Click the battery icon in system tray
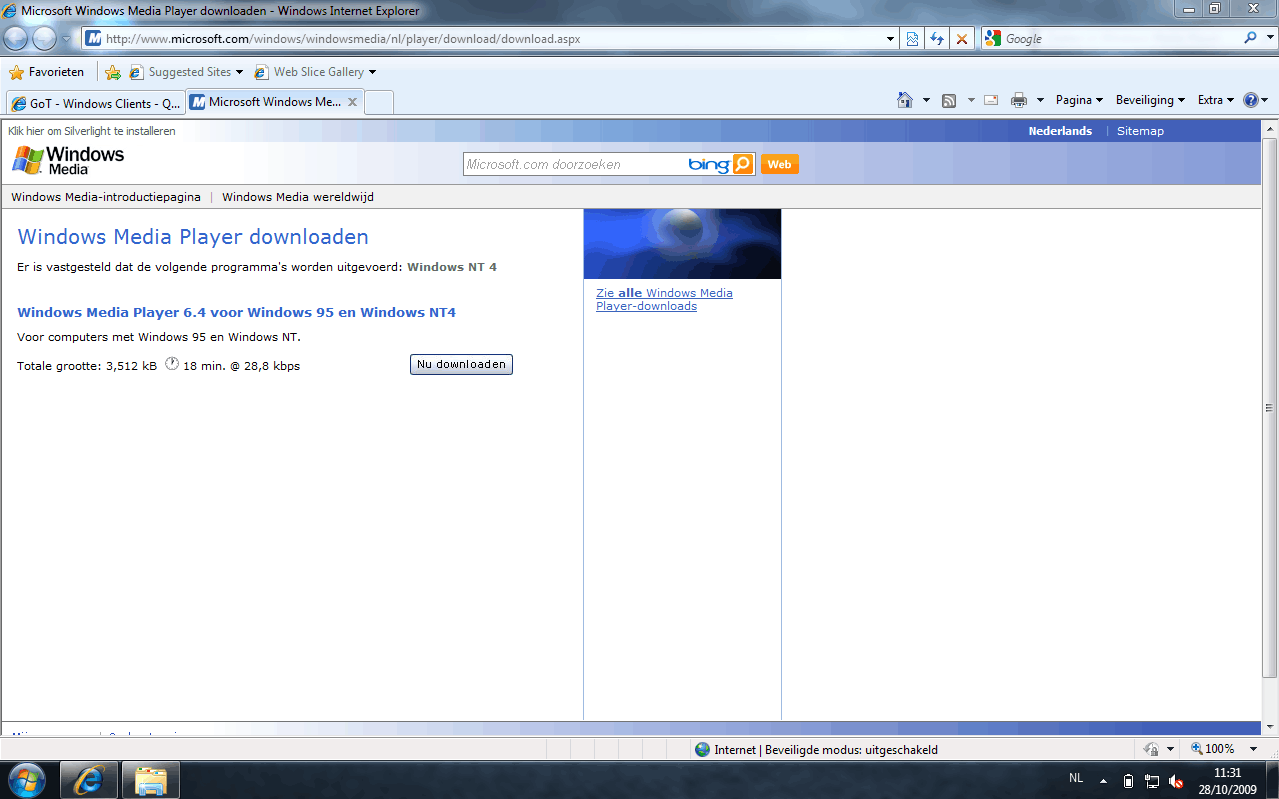This screenshot has width=1279, height=799. pos(1128,781)
